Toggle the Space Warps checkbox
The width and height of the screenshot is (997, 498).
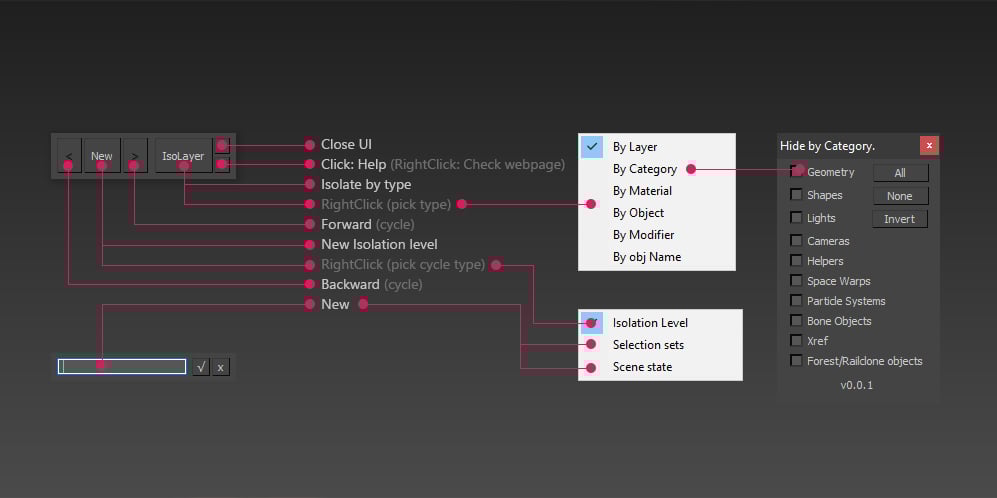tap(796, 280)
